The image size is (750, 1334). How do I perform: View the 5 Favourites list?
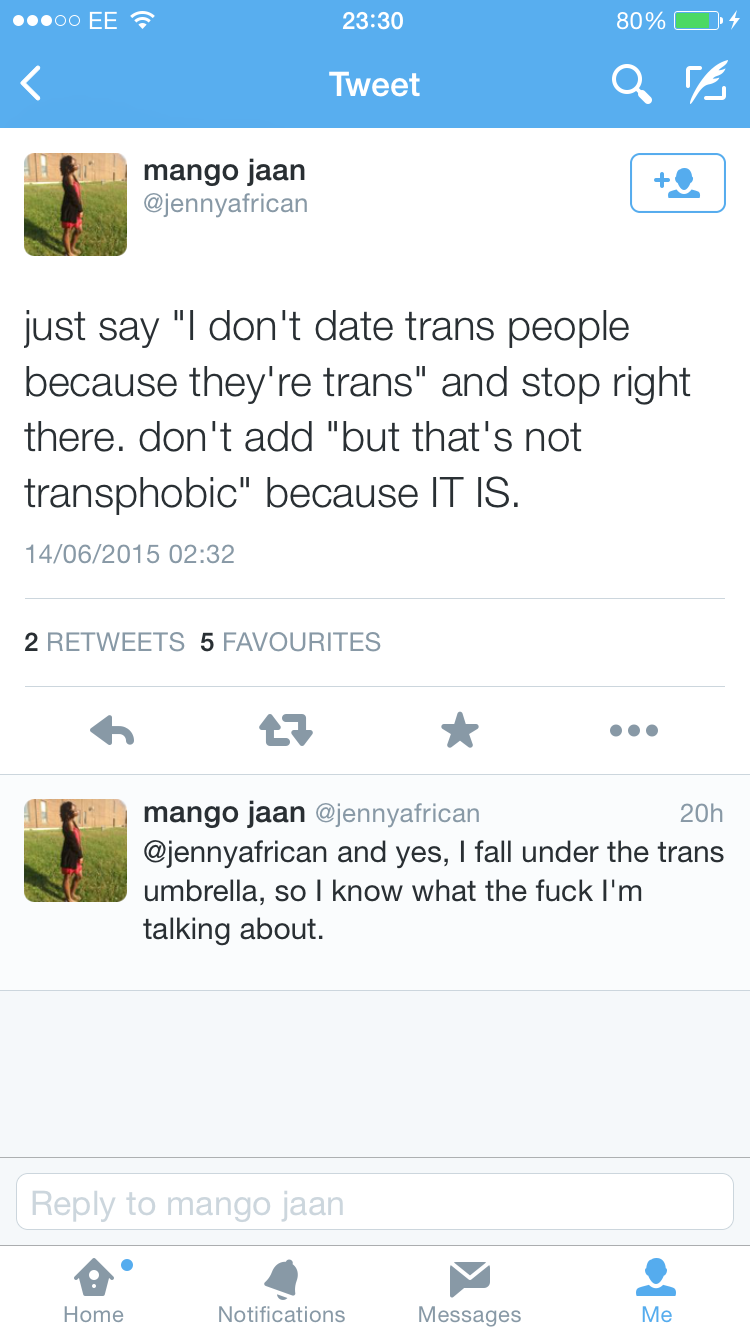290,642
